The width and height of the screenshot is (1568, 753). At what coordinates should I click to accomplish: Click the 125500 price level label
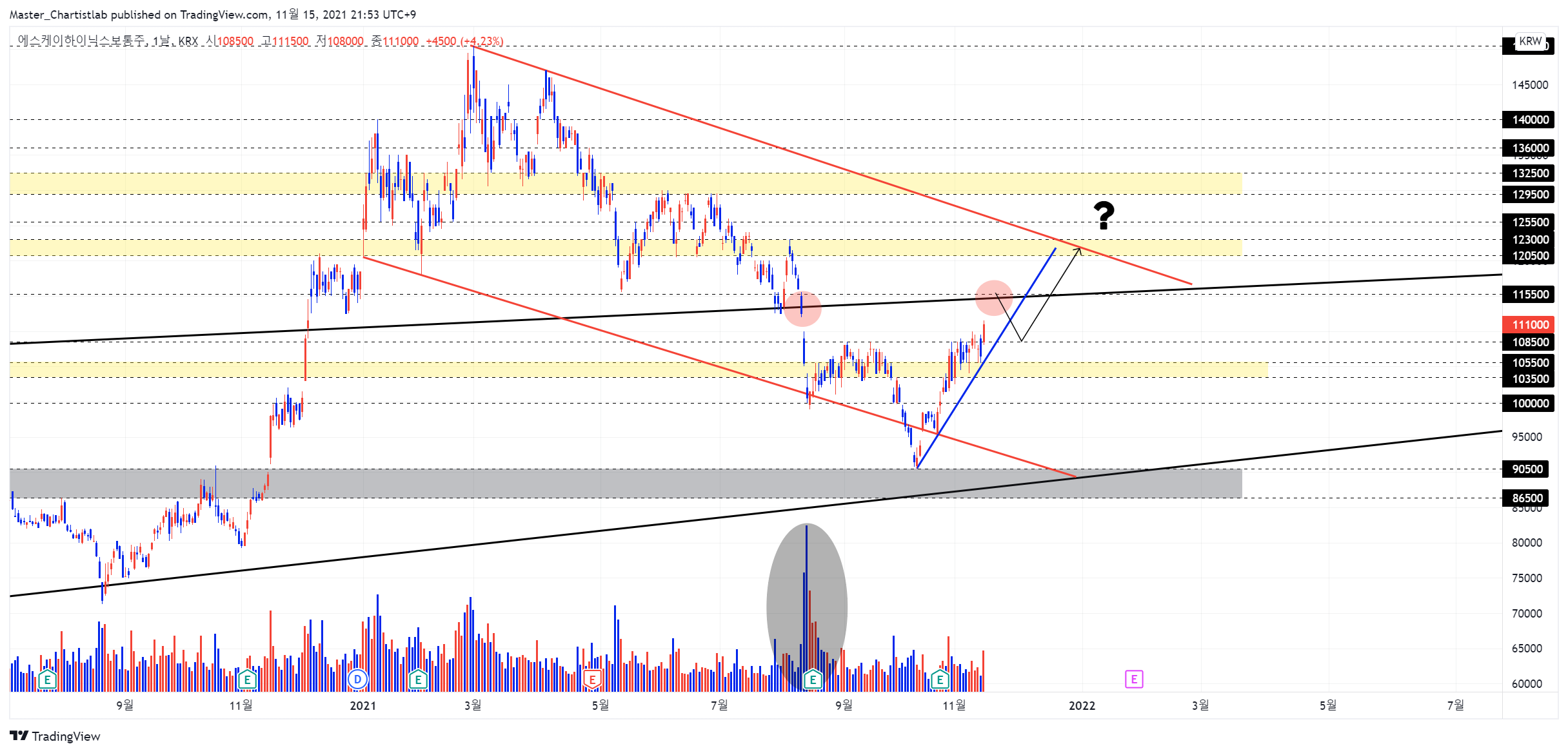[x=1528, y=222]
